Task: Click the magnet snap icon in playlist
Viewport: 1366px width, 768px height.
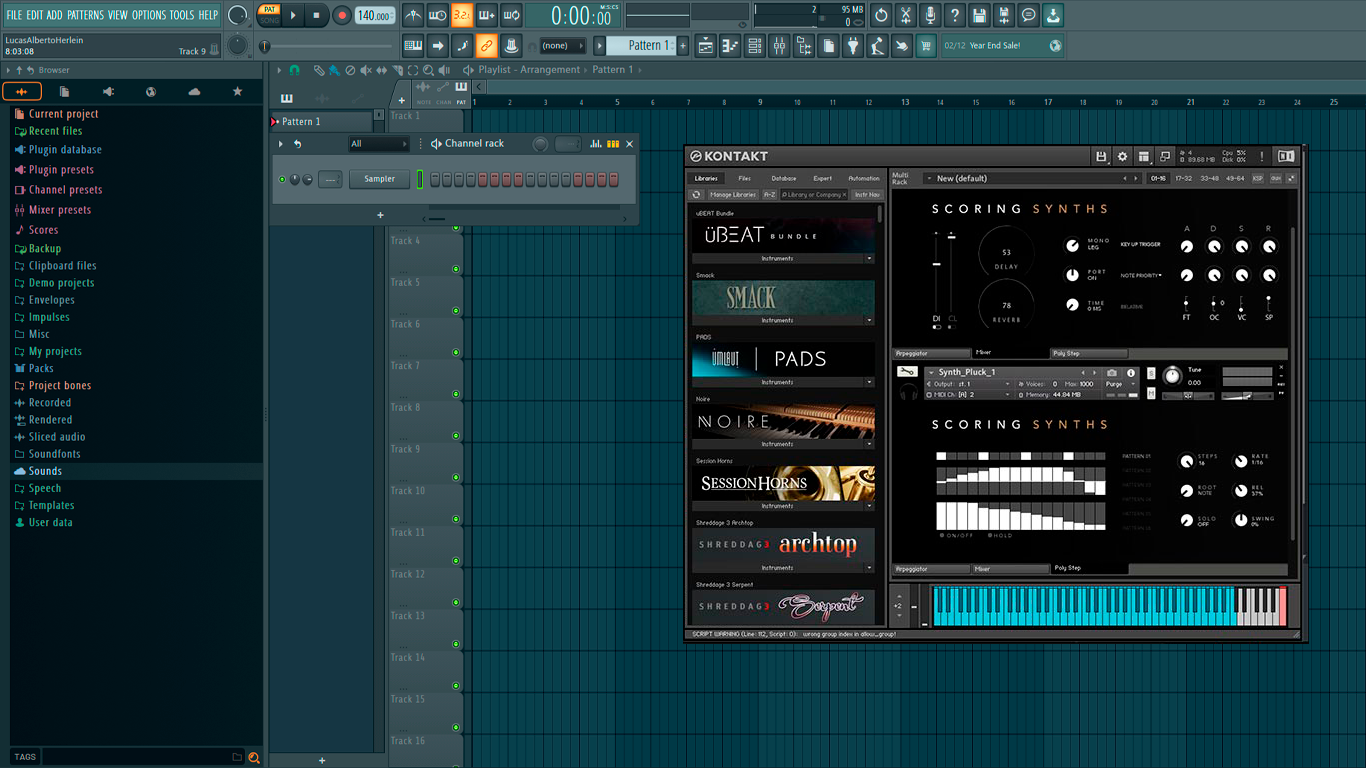Action: 294,71
